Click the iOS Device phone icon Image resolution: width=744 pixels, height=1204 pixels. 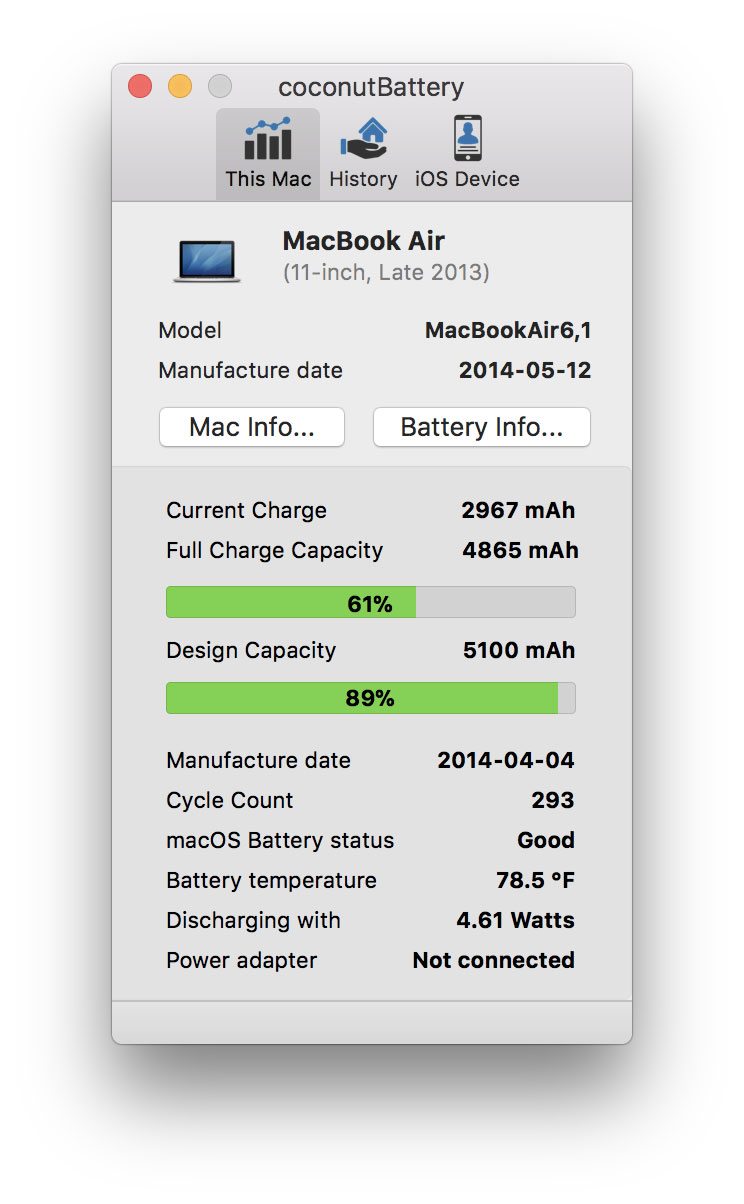tap(467, 139)
